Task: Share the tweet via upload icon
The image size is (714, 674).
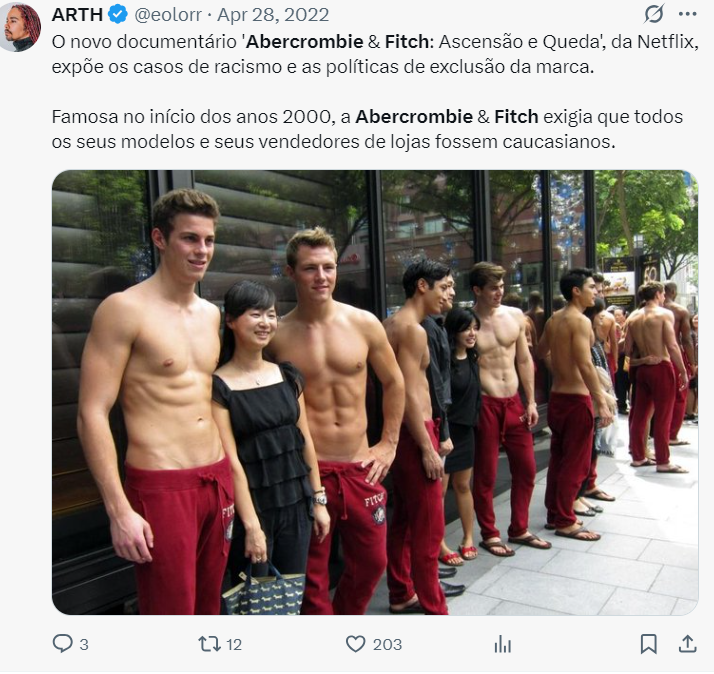Action: (x=688, y=644)
